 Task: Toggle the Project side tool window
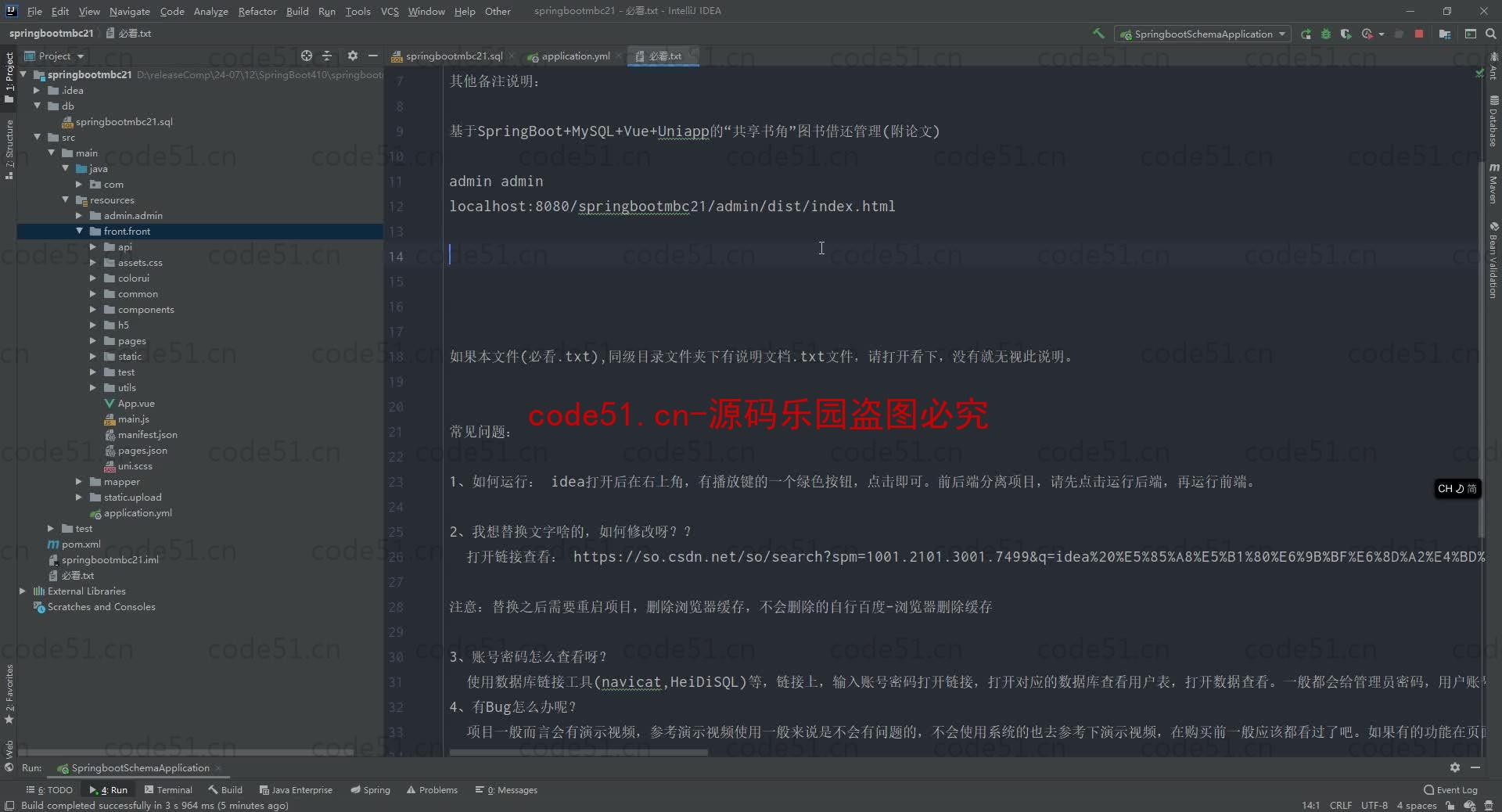[9, 77]
